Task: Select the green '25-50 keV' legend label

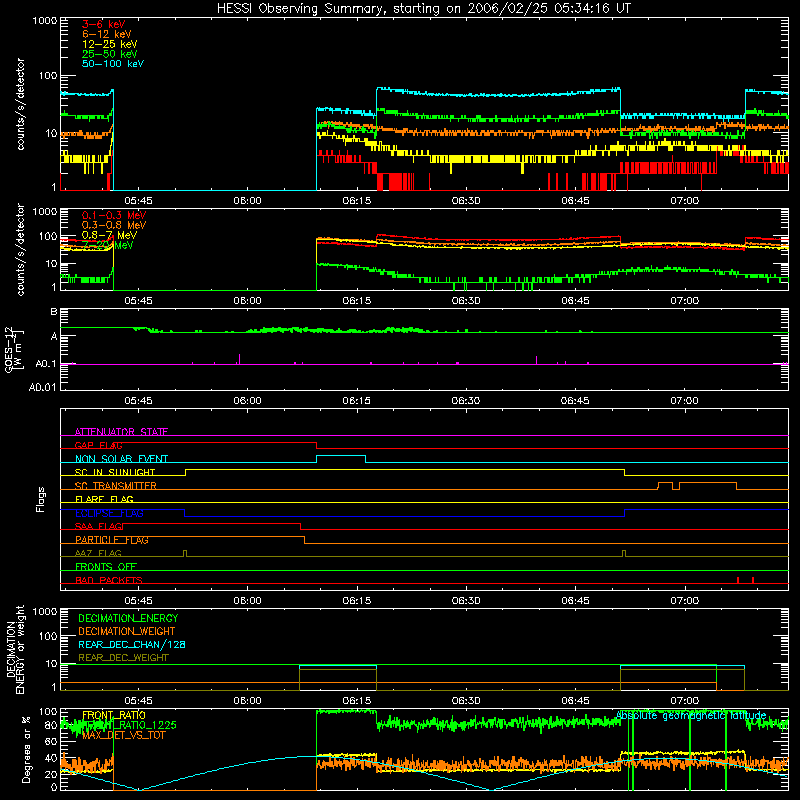Action: pyautogui.click(x=110, y=54)
